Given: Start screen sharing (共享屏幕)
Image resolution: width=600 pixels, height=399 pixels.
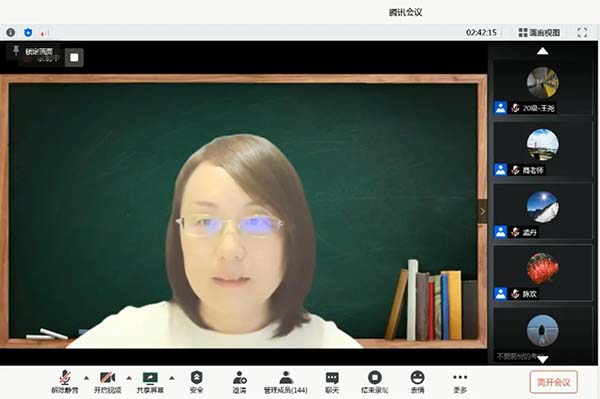Looking at the screenshot, I should (150, 382).
